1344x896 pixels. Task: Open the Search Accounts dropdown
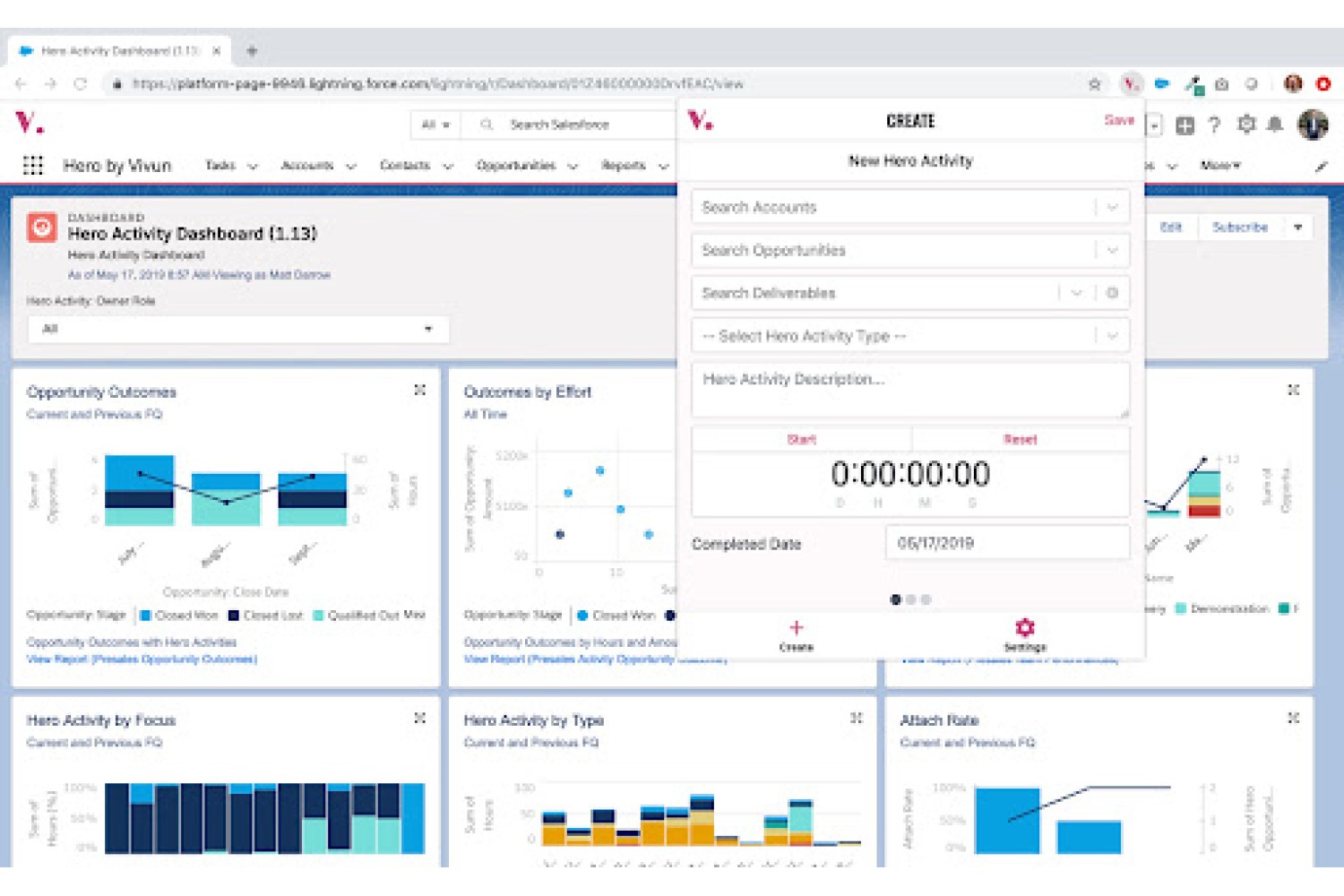1112,207
